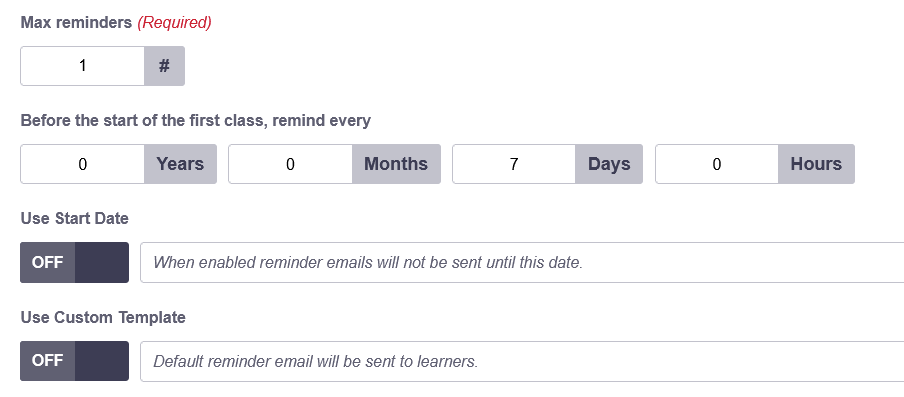This screenshot has height=397, width=904.
Task: Focus the Months value field
Action: 291,164
